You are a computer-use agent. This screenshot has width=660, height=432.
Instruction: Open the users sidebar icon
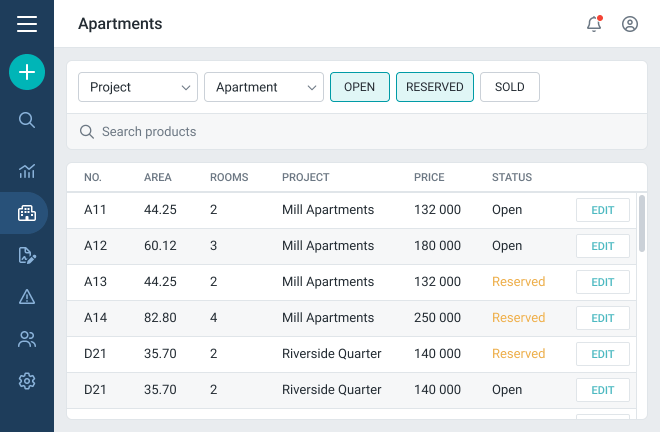[x=27, y=339]
